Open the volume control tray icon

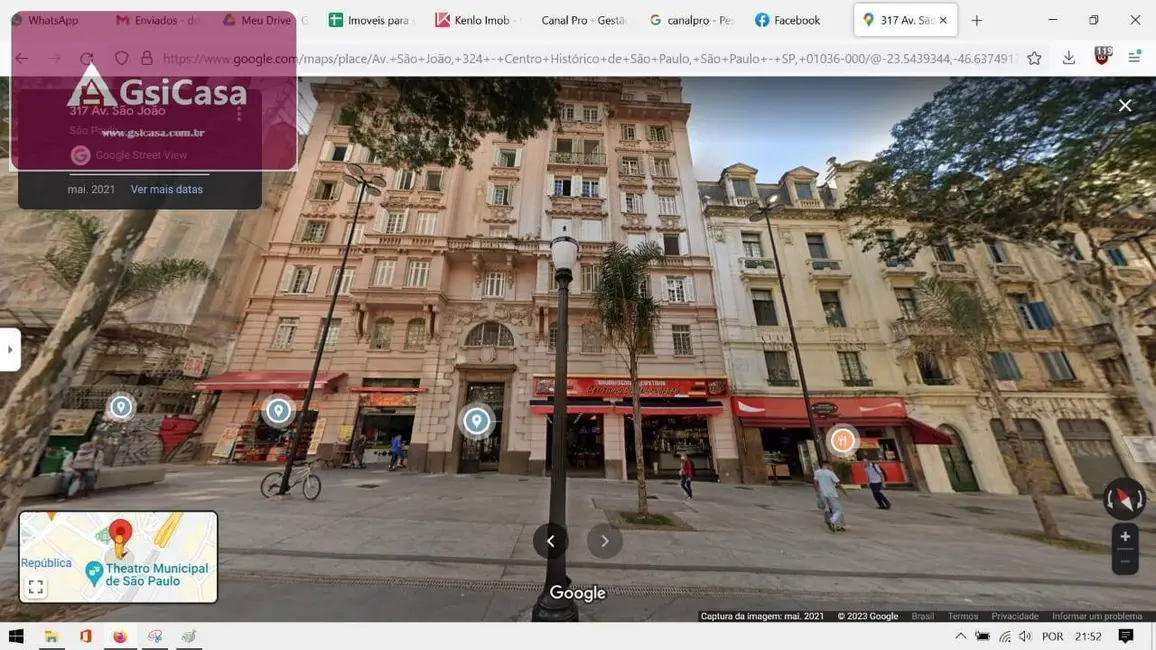1026,636
